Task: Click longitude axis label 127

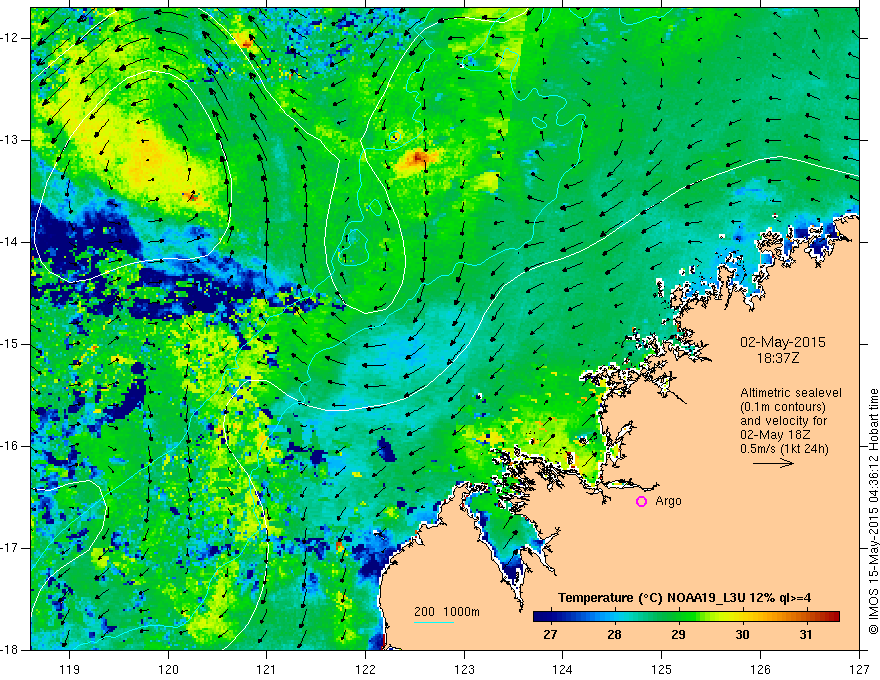Action: tap(859, 669)
